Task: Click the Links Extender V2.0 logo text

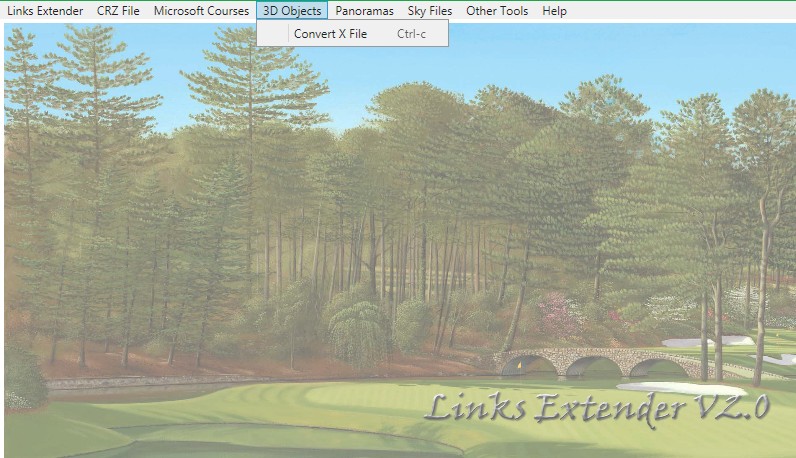Action: 597,408
